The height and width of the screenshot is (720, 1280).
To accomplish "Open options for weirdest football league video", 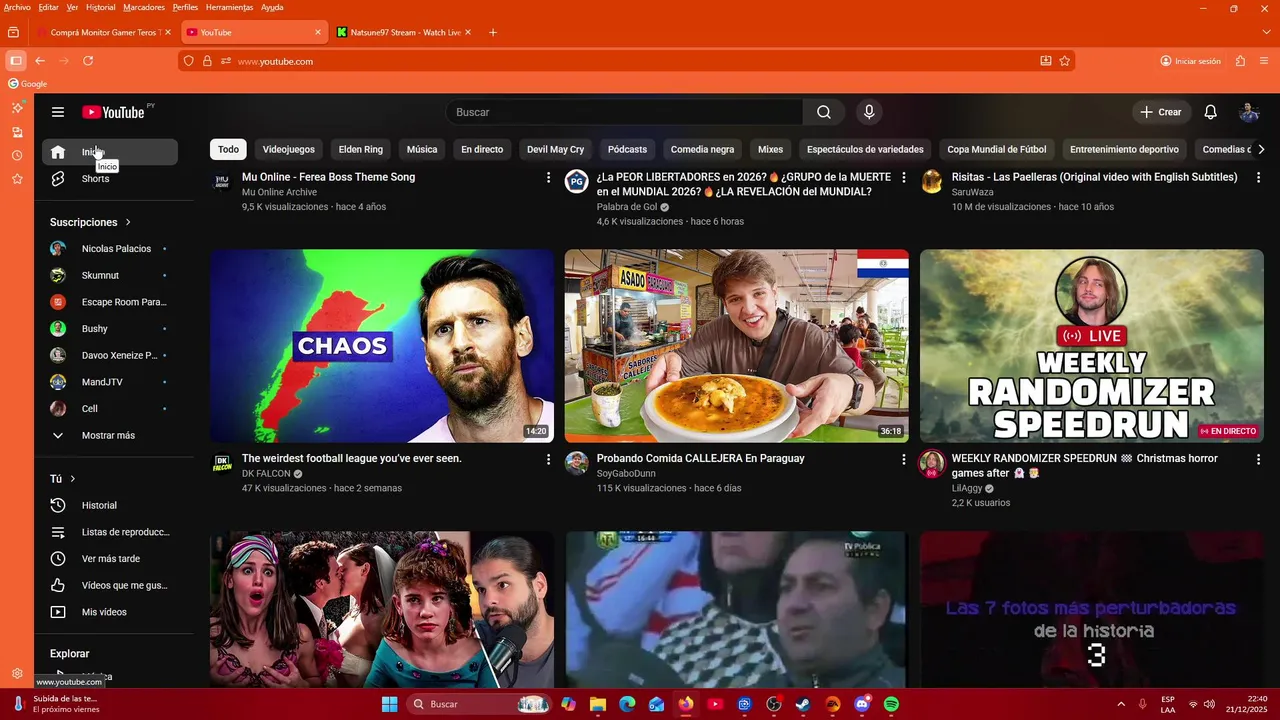I will (548, 459).
